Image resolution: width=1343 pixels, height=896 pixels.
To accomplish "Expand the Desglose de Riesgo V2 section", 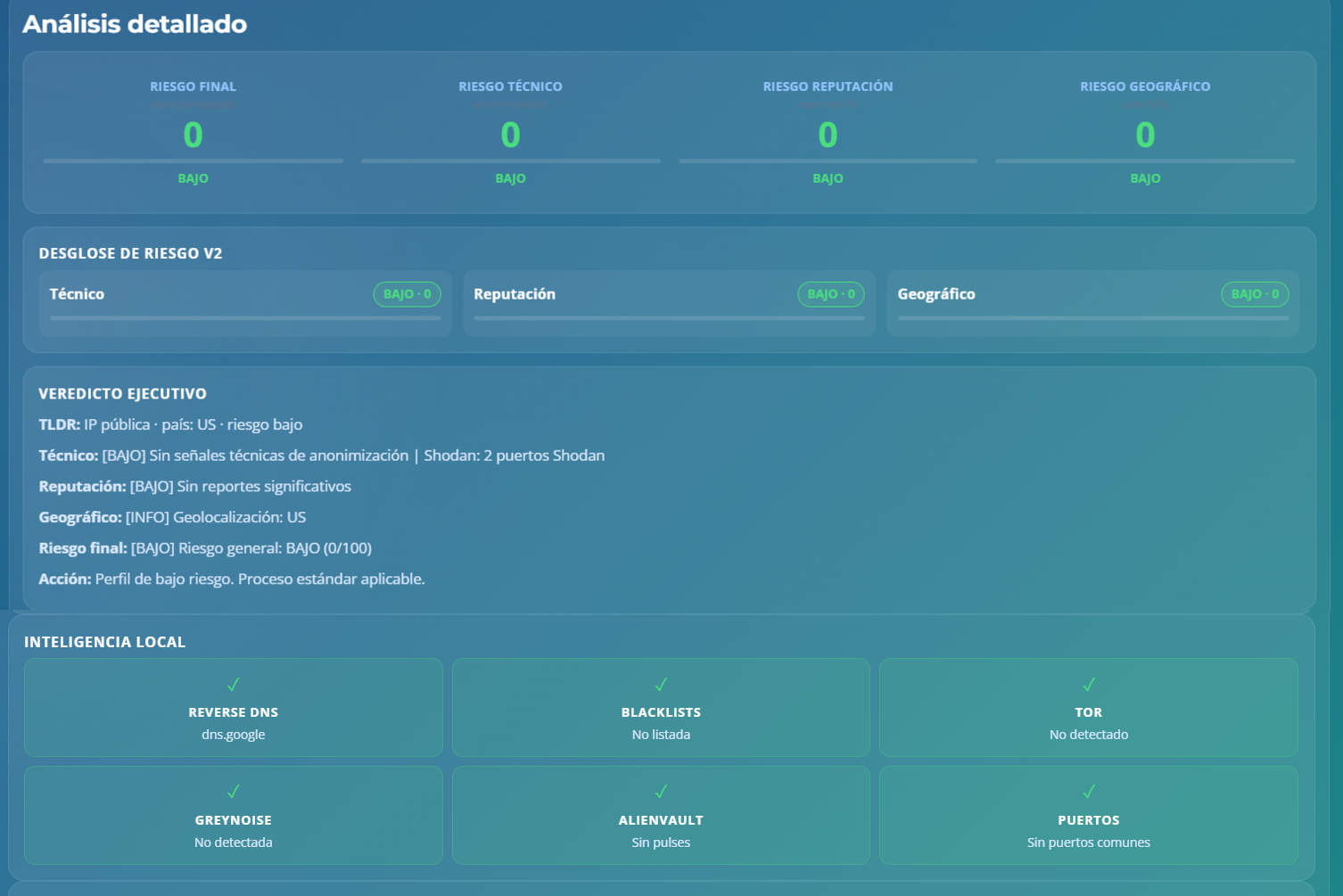I will (130, 253).
